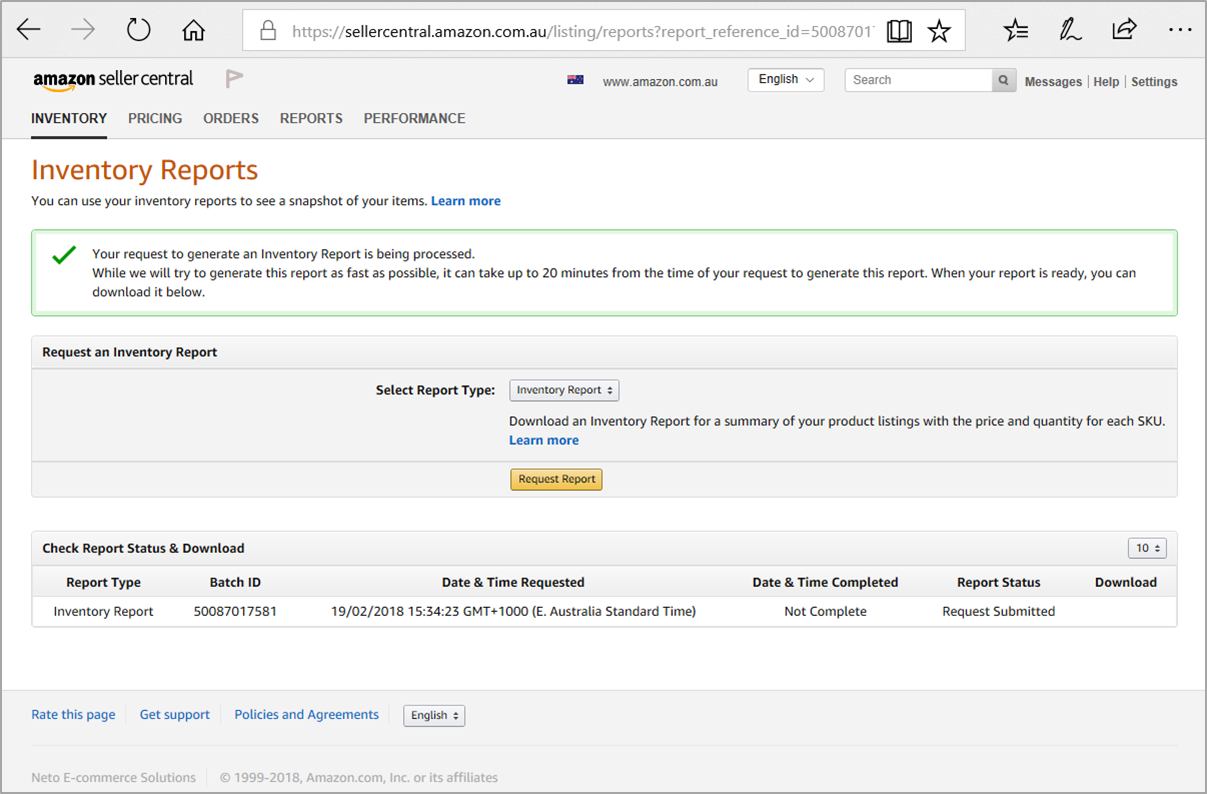Click Neto E-commerce Solutions footer text
The width and height of the screenshot is (1207, 794).
click(x=114, y=777)
